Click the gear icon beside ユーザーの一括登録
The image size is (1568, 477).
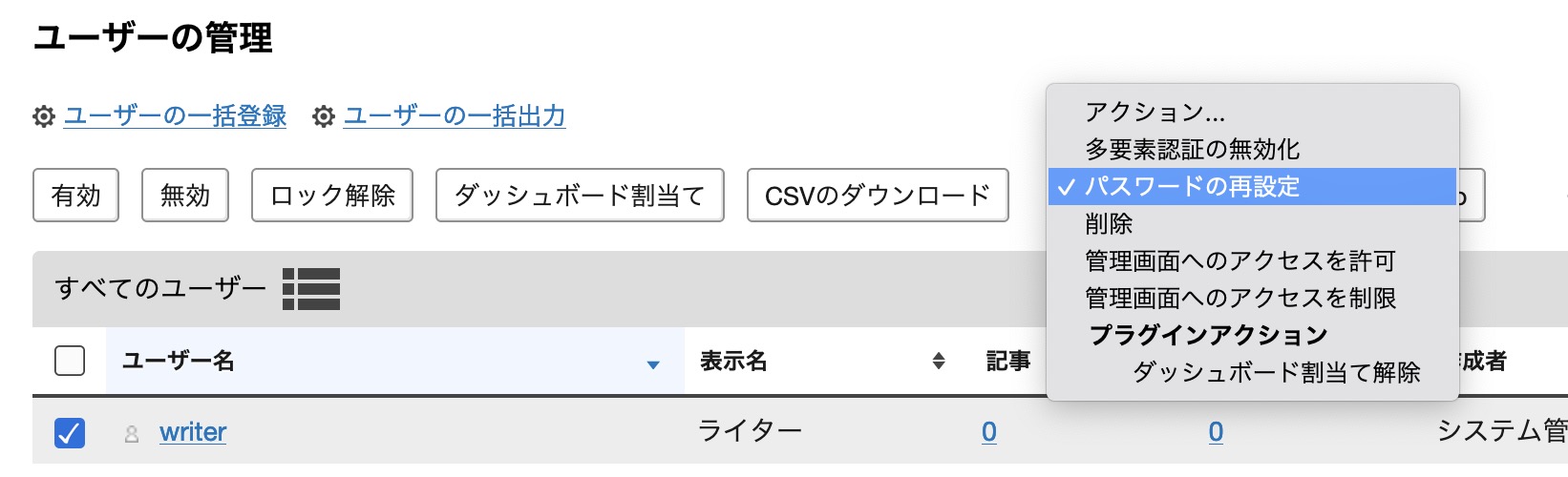pos(44,116)
